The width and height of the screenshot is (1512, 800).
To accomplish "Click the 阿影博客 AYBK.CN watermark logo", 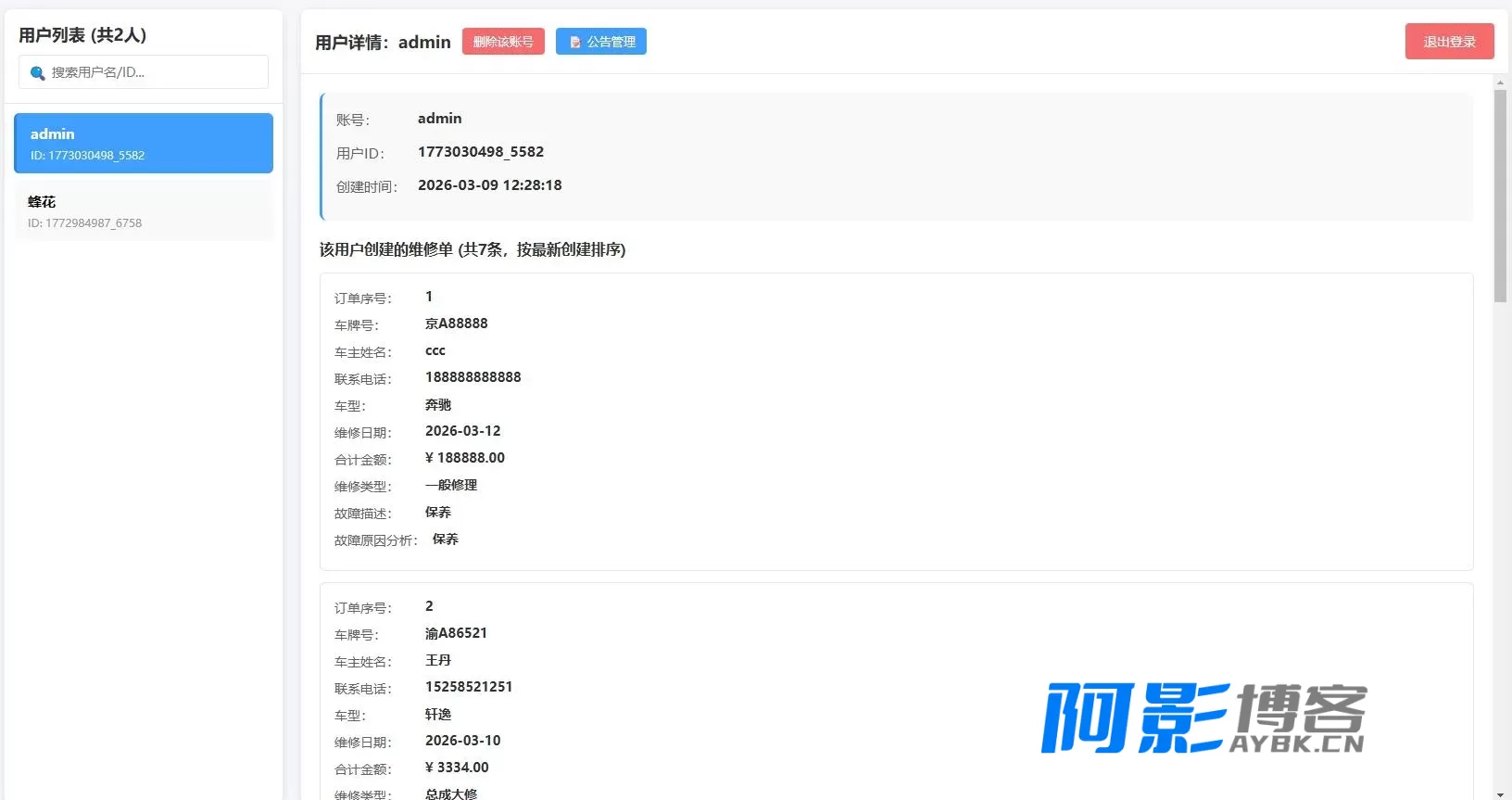I will 1203,718.
